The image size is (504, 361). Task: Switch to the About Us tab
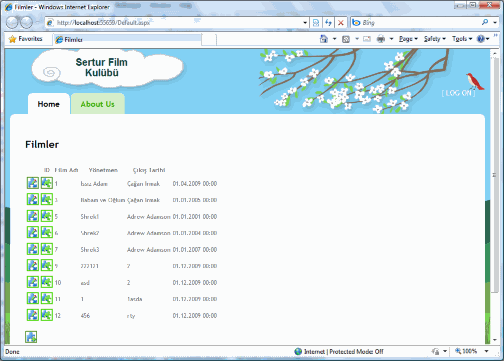(x=98, y=104)
